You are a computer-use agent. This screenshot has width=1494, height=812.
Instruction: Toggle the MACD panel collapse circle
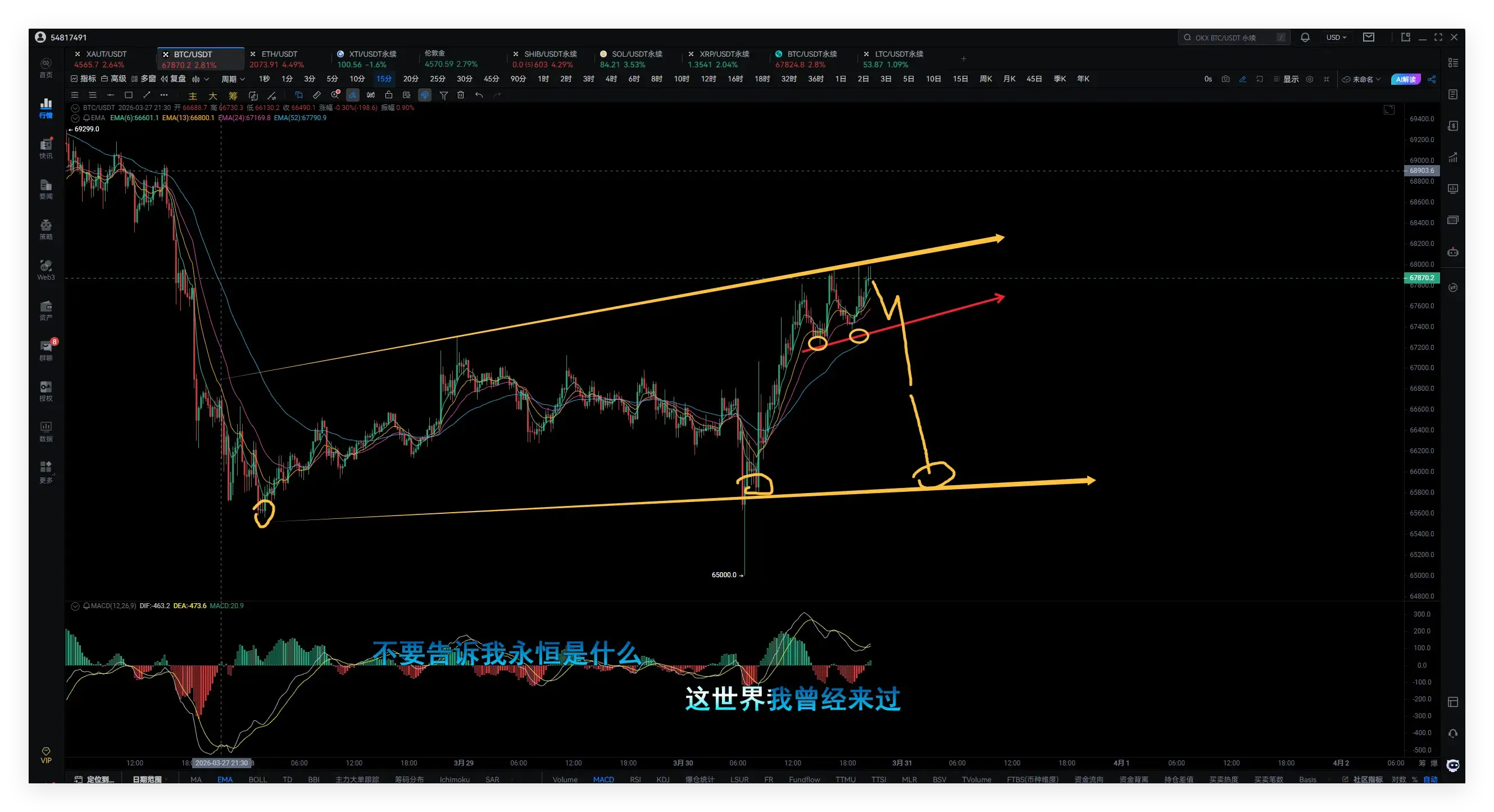pyautogui.click(x=75, y=606)
